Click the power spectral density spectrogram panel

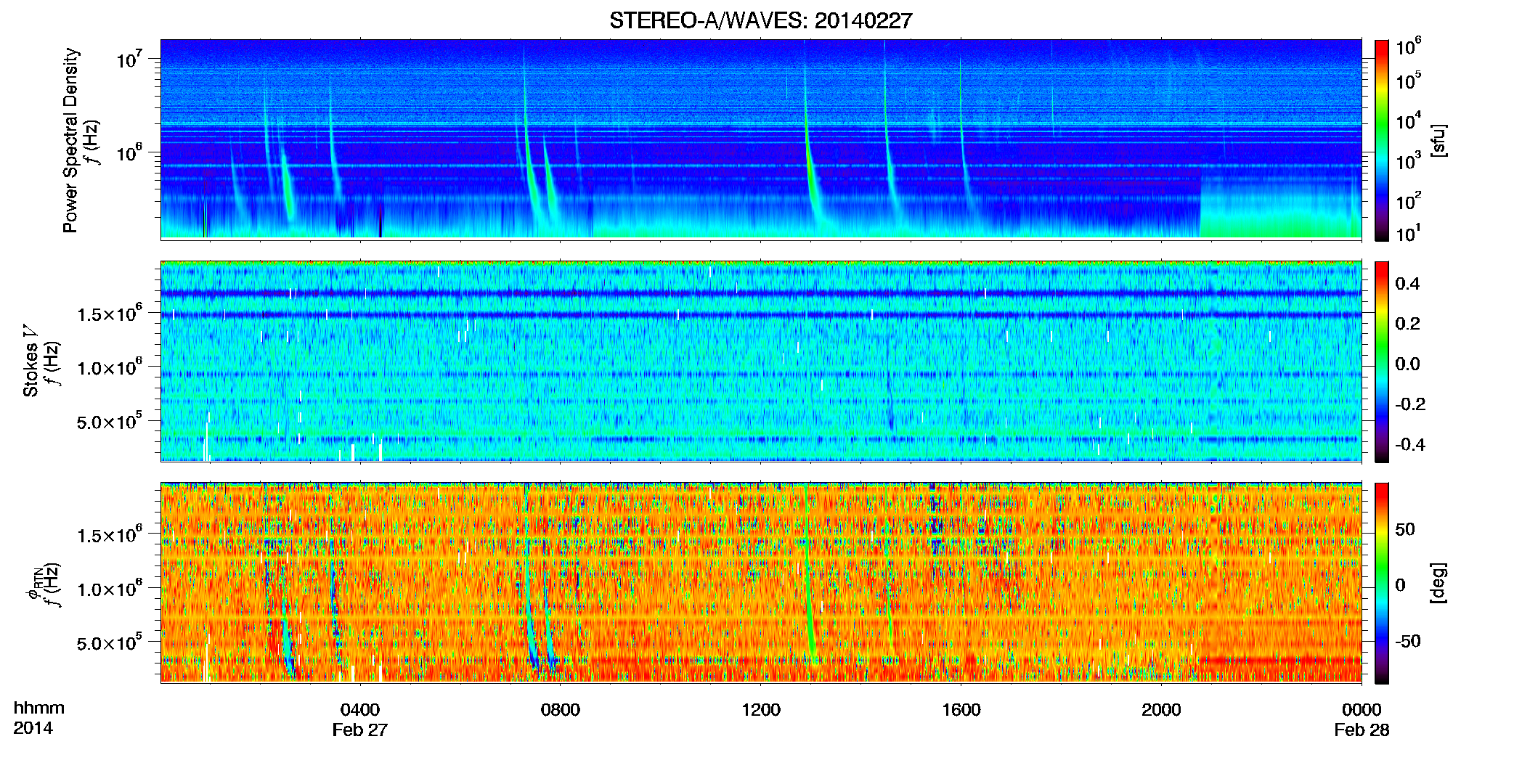coord(761,139)
